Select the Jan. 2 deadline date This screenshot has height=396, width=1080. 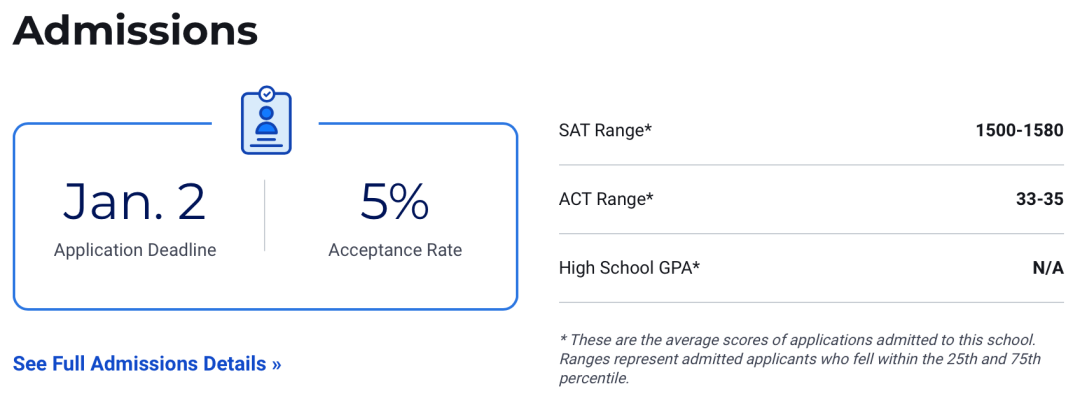[134, 202]
